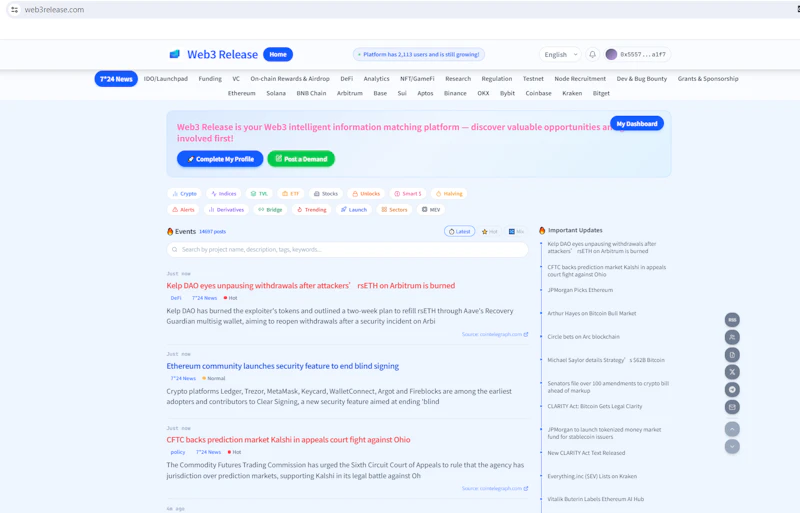The image size is (800, 513).
Task: Open cointelegraph source link under CFTC article
Action: [x=495, y=488]
